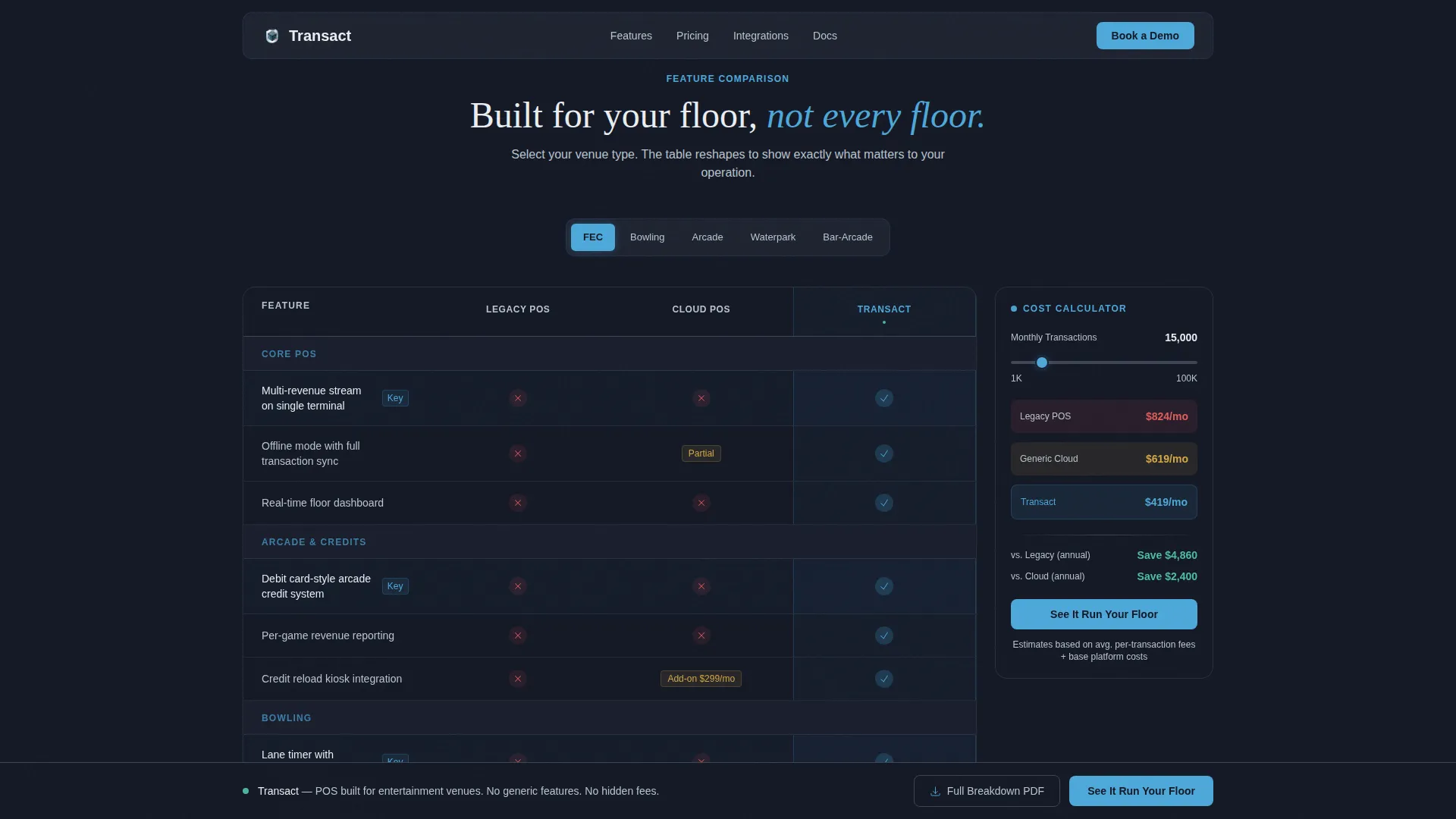Click the Save $2,400 annual savings value
1456x819 pixels.
coord(1167,576)
